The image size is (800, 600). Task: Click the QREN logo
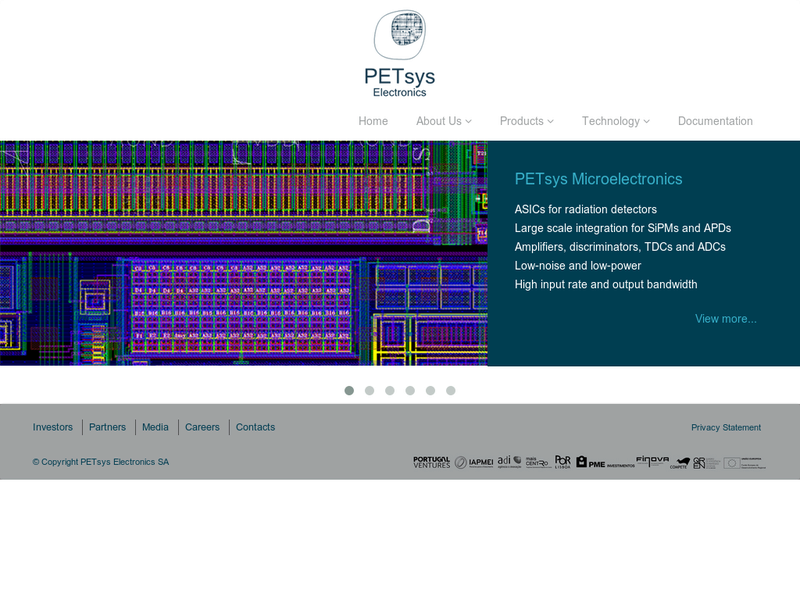pyautogui.click(x=706, y=463)
